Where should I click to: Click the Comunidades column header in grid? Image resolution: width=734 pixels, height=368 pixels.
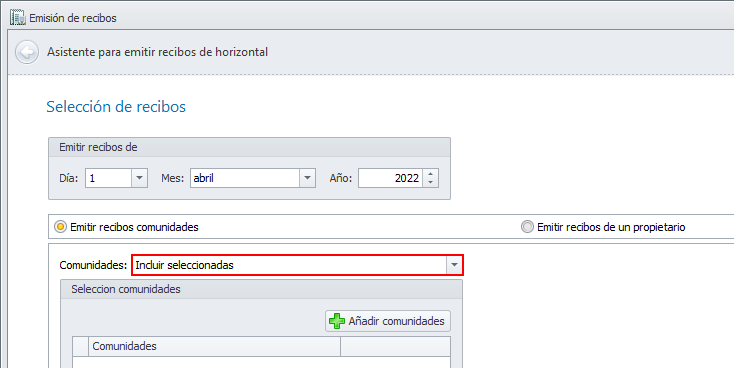coord(214,346)
